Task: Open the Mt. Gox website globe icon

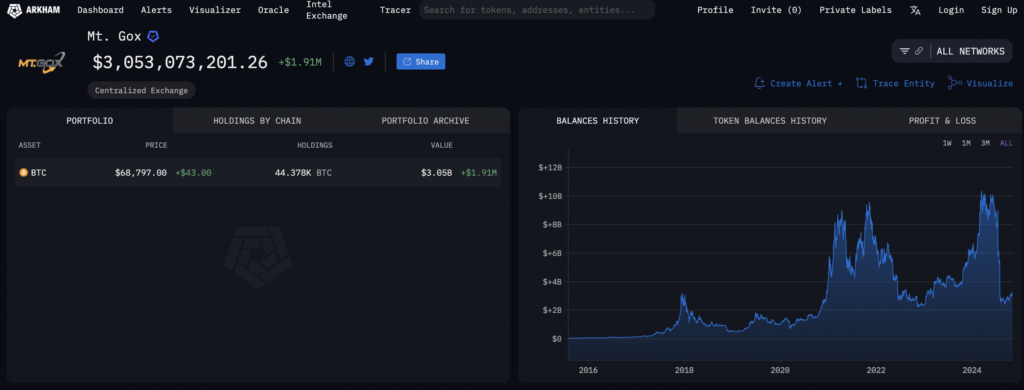Action: point(350,61)
